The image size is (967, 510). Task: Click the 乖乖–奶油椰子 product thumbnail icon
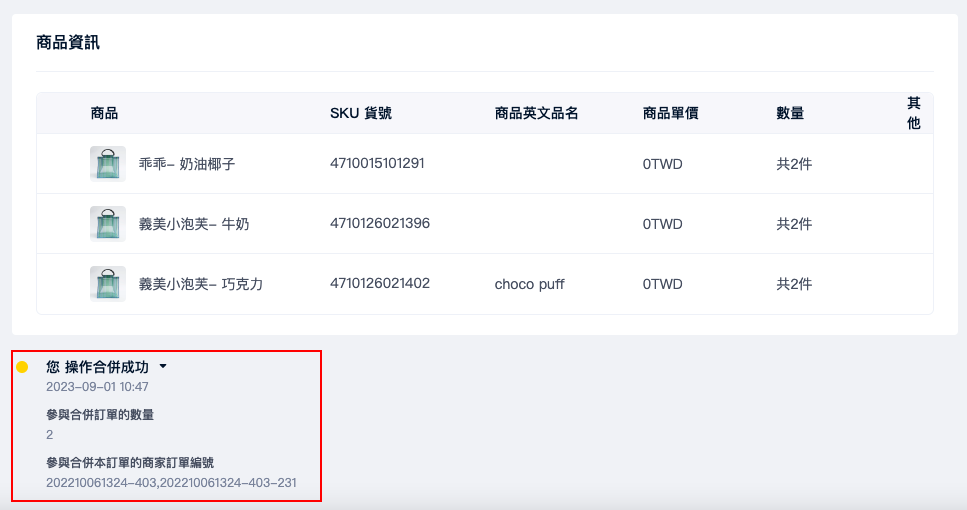[x=108, y=163]
